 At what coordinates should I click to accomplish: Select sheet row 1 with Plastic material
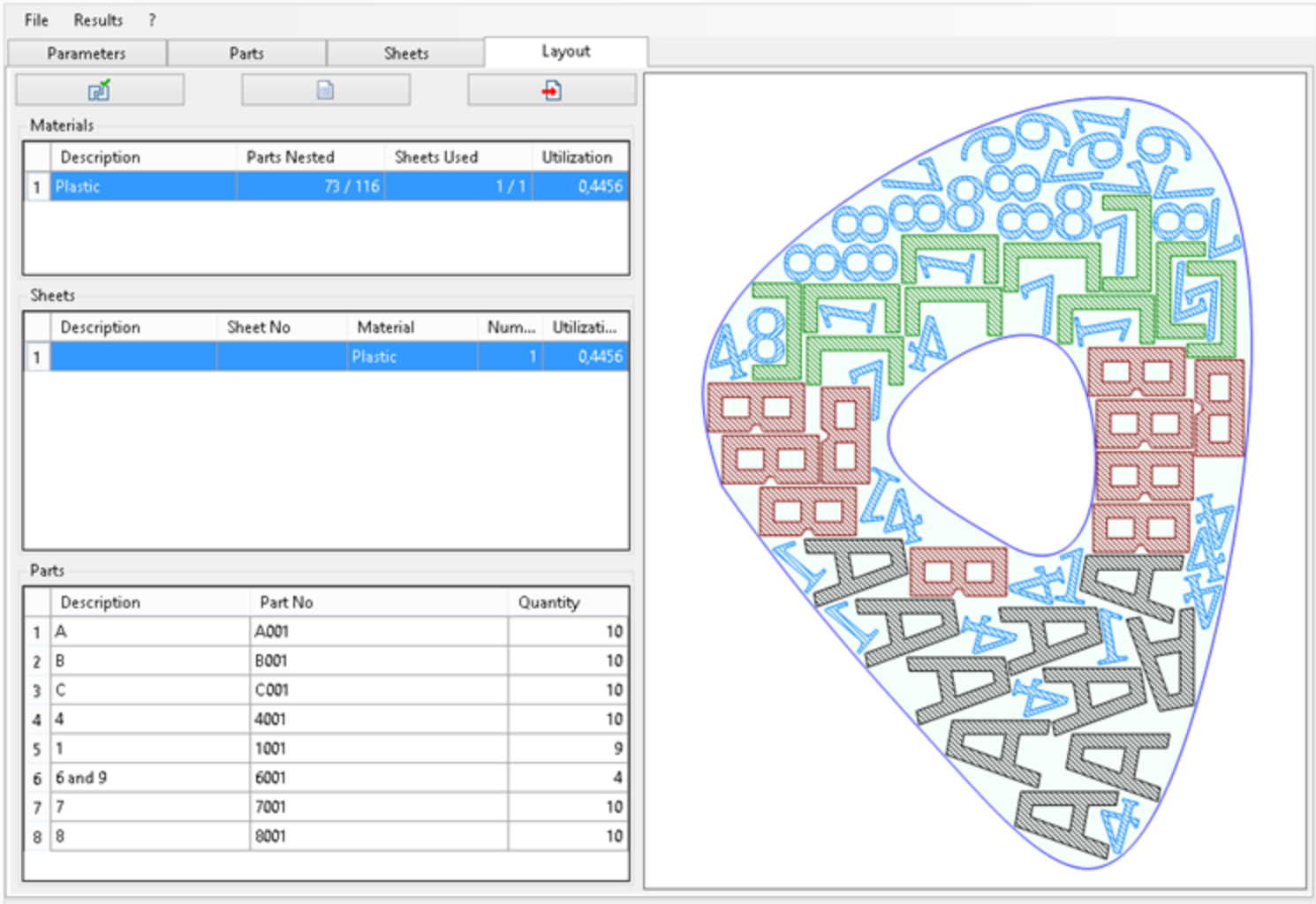click(x=327, y=357)
